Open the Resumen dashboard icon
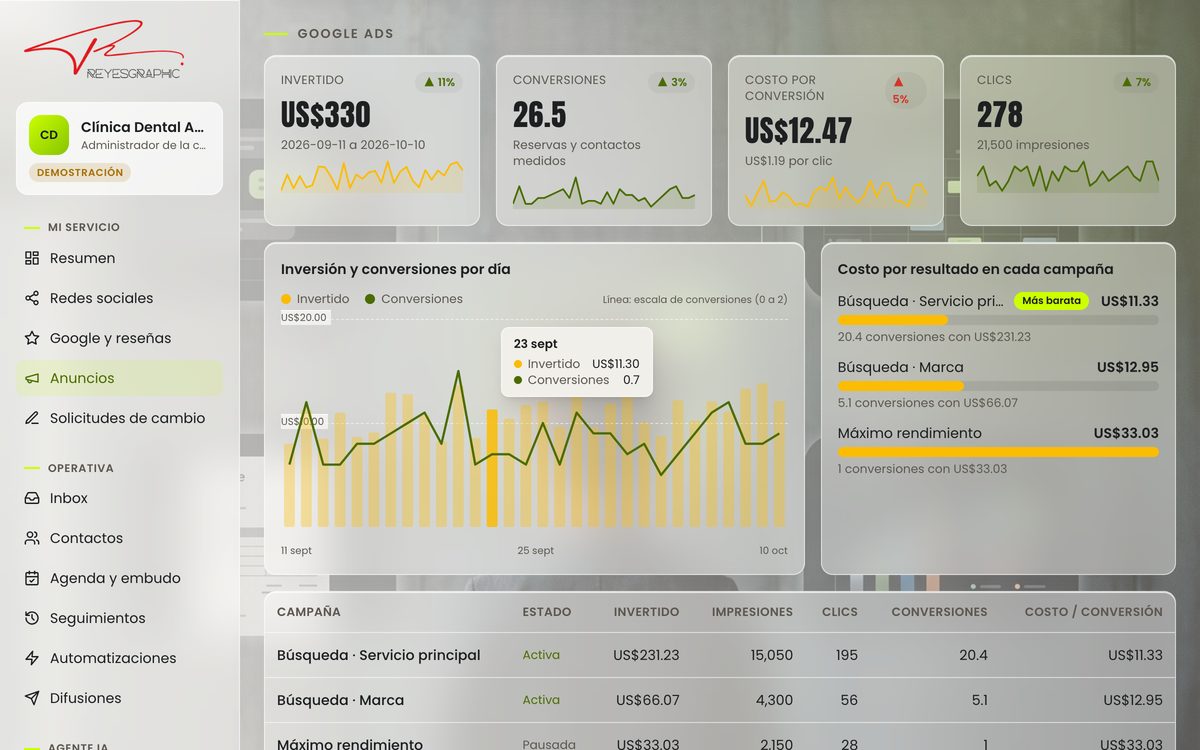The height and width of the screenshot is (750, 1200). tap(32, 258)
